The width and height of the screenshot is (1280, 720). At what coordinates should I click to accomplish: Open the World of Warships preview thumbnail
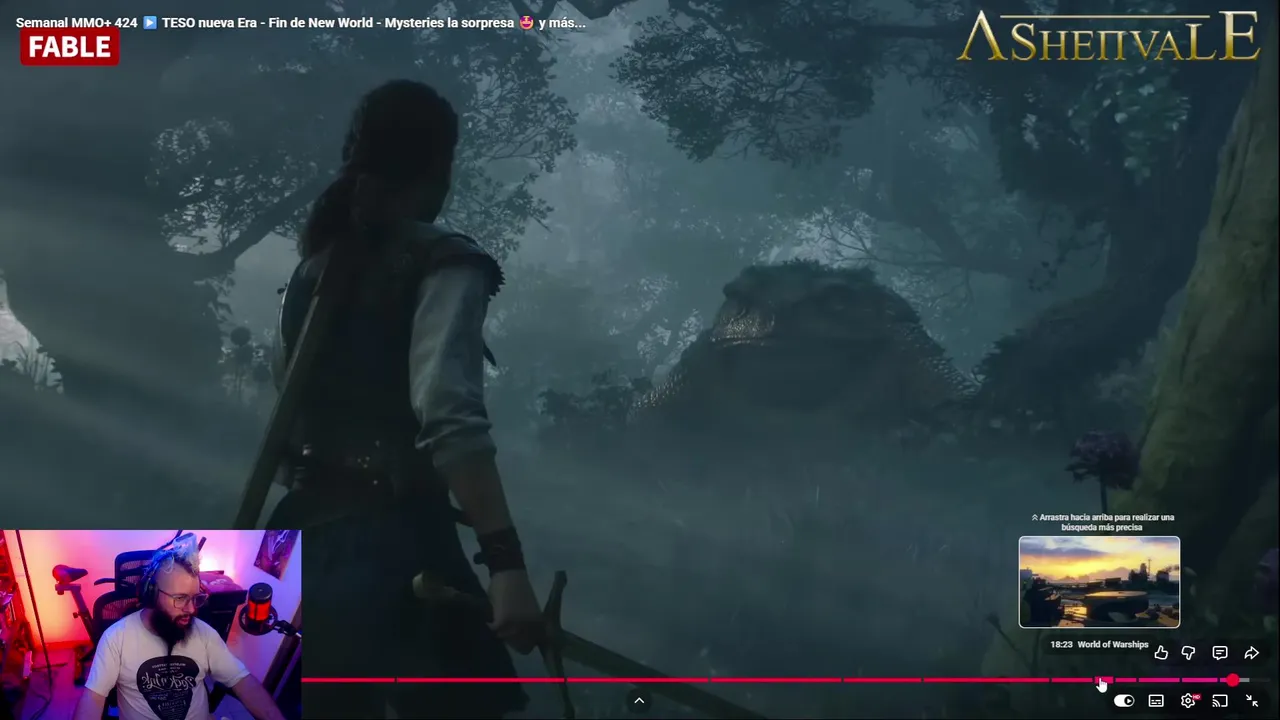pos(1099,582)
